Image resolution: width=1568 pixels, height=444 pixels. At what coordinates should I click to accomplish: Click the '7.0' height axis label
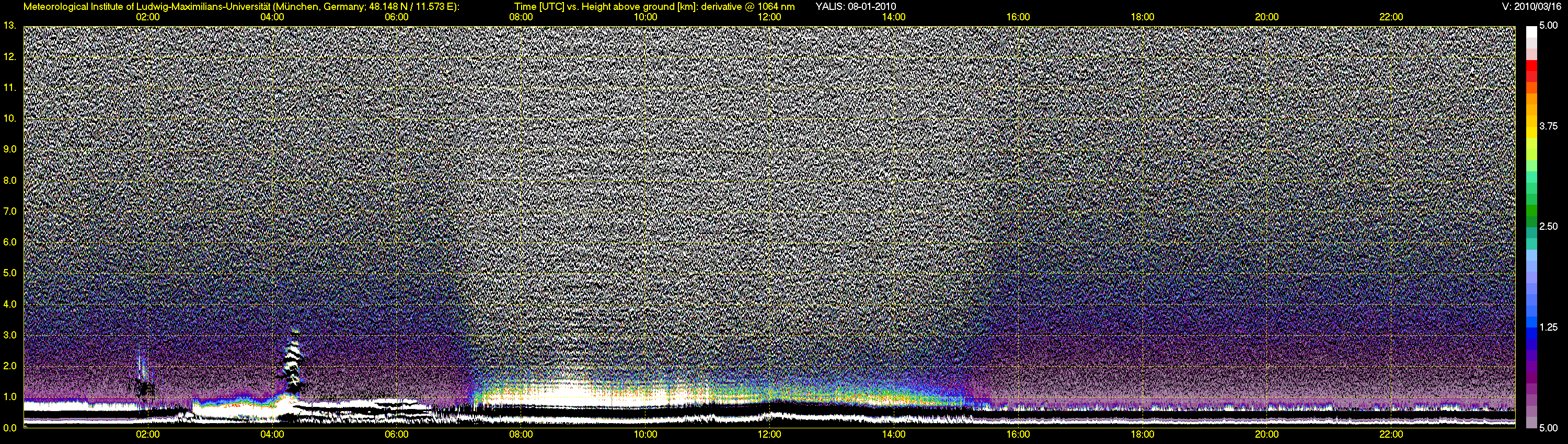point(10,211)
